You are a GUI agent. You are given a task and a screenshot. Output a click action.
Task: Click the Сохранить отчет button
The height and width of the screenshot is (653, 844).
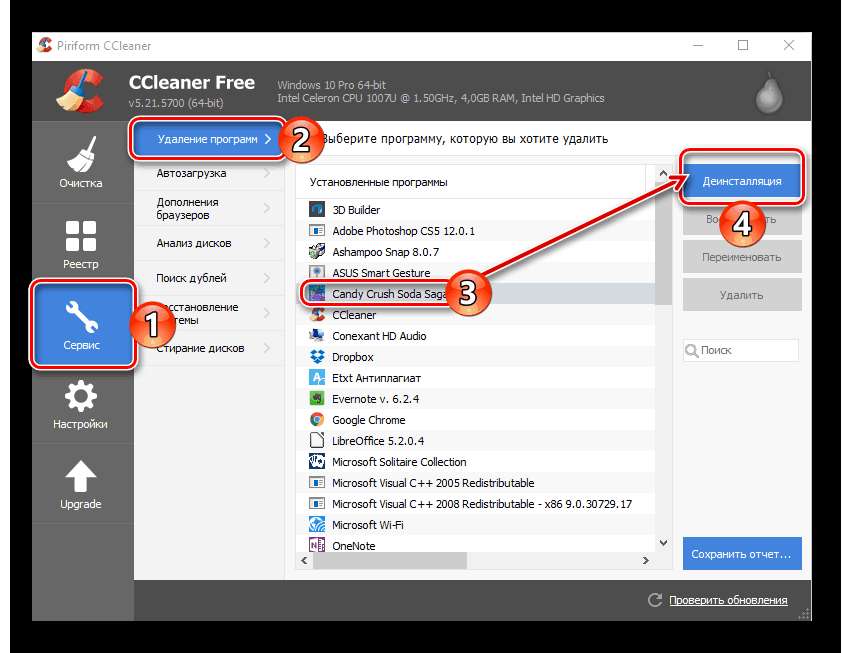(742, 552)
